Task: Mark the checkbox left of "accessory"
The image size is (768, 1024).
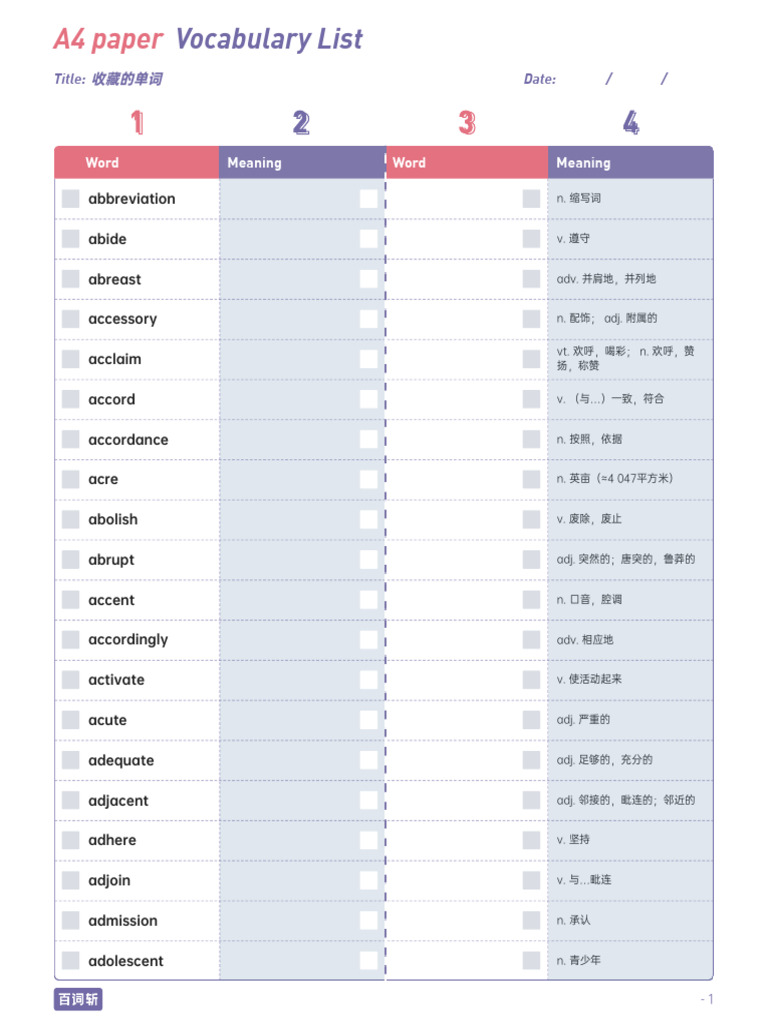Action: point(70,319)
